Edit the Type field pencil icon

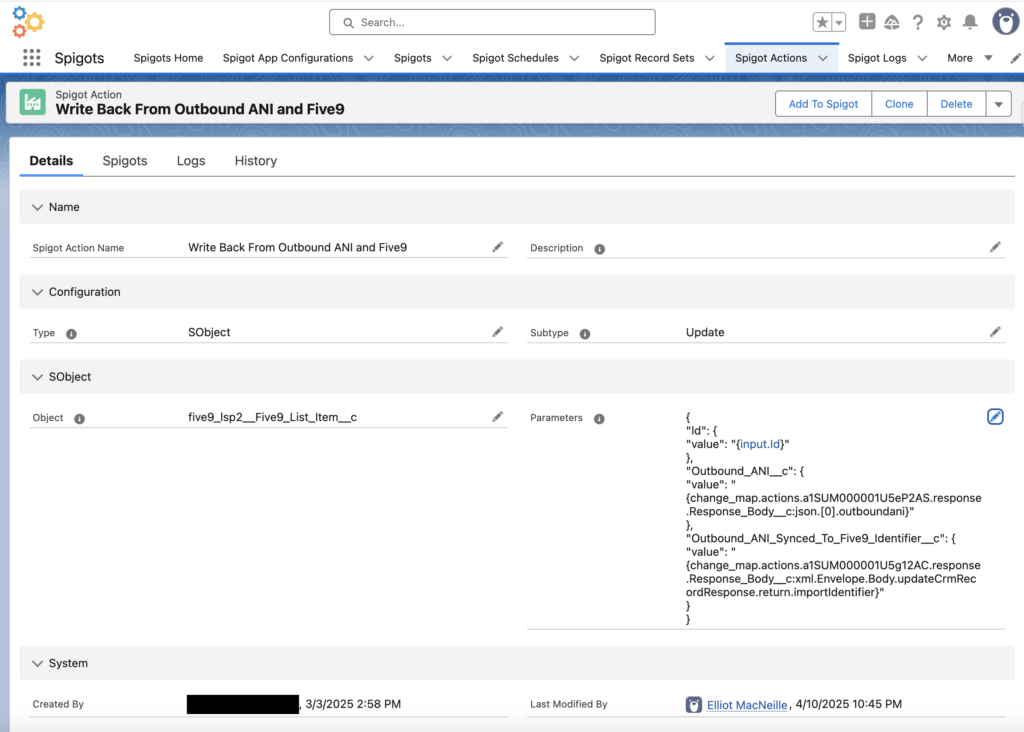pyautogui.click(x=498, y=332)
